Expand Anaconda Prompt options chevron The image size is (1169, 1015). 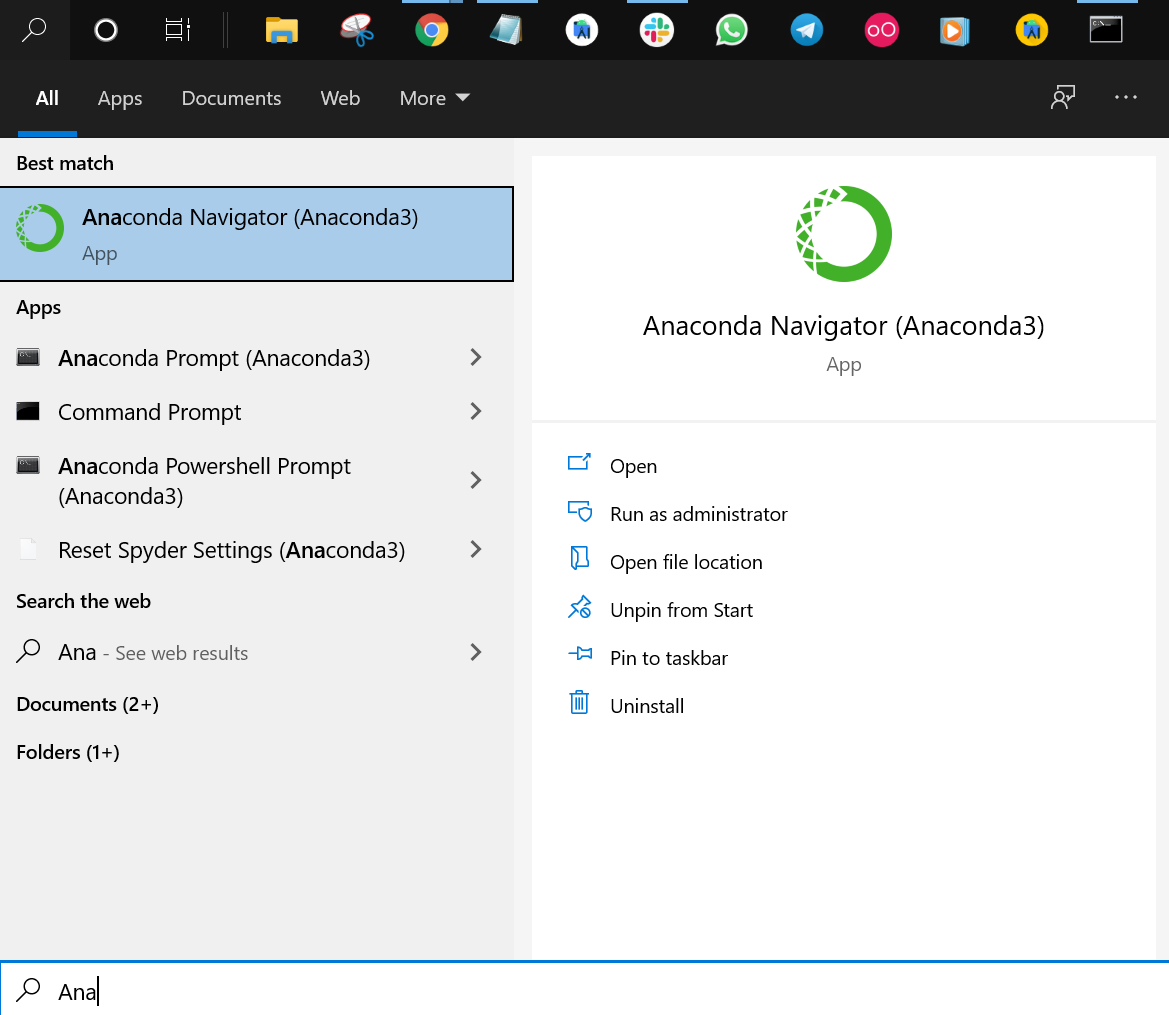coord(476,357)
